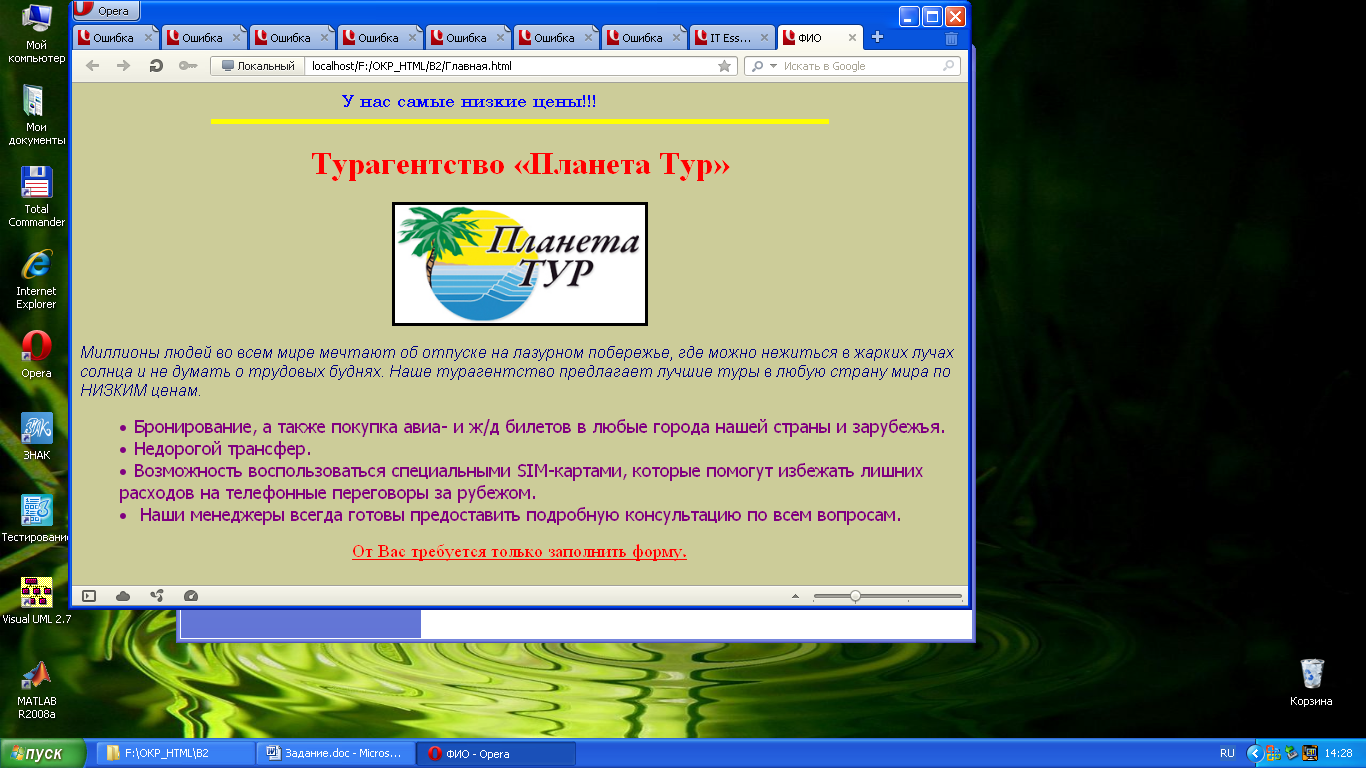Select the Корзина recycle bin icon

1311,683
